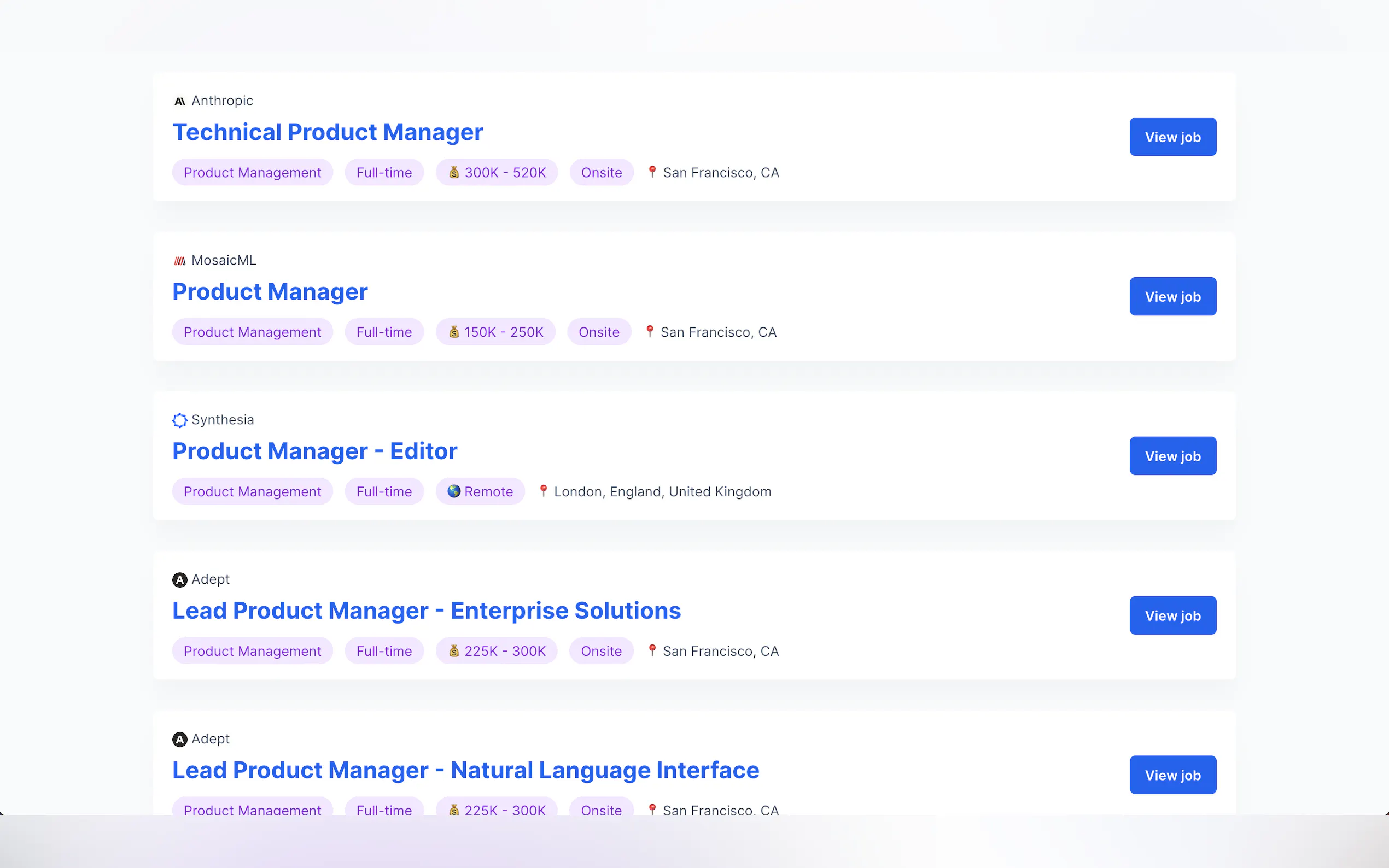The height and width of the screenshot is (868, 1389).
Task: Select the Remote tag on the Synthesia posting
Action: pyautogui.click(x=480, y=491)
